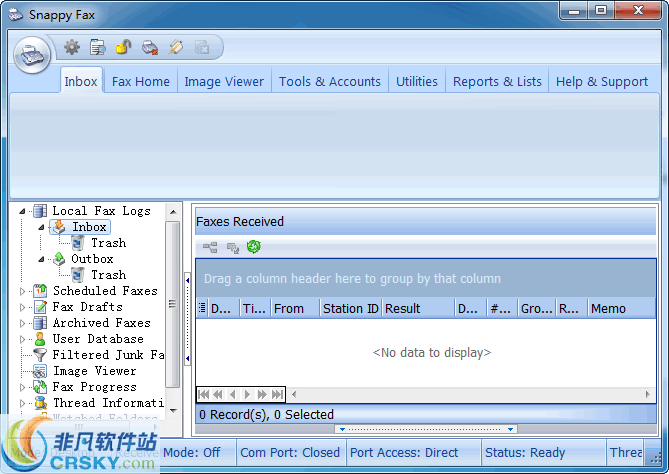Click the Image Viewer tree icon

tap(40, 371)
